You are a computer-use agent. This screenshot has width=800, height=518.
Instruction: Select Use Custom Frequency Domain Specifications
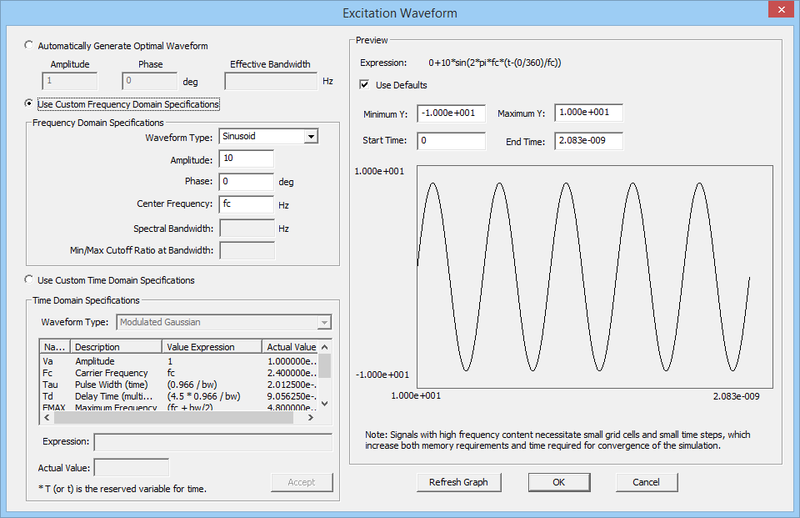28,103
